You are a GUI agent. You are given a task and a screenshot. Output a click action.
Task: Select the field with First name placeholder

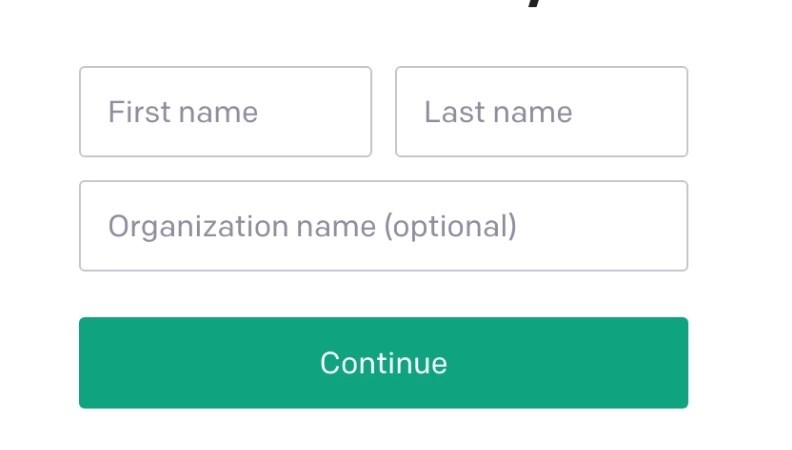coord(225,112)
